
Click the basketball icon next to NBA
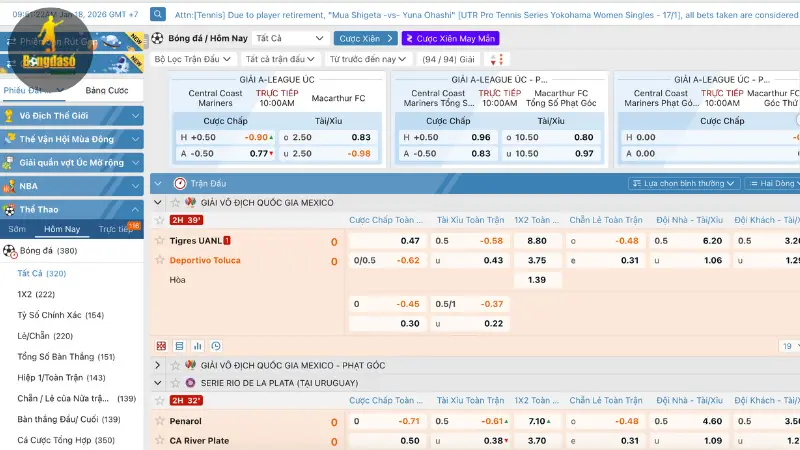click(9, 186)
